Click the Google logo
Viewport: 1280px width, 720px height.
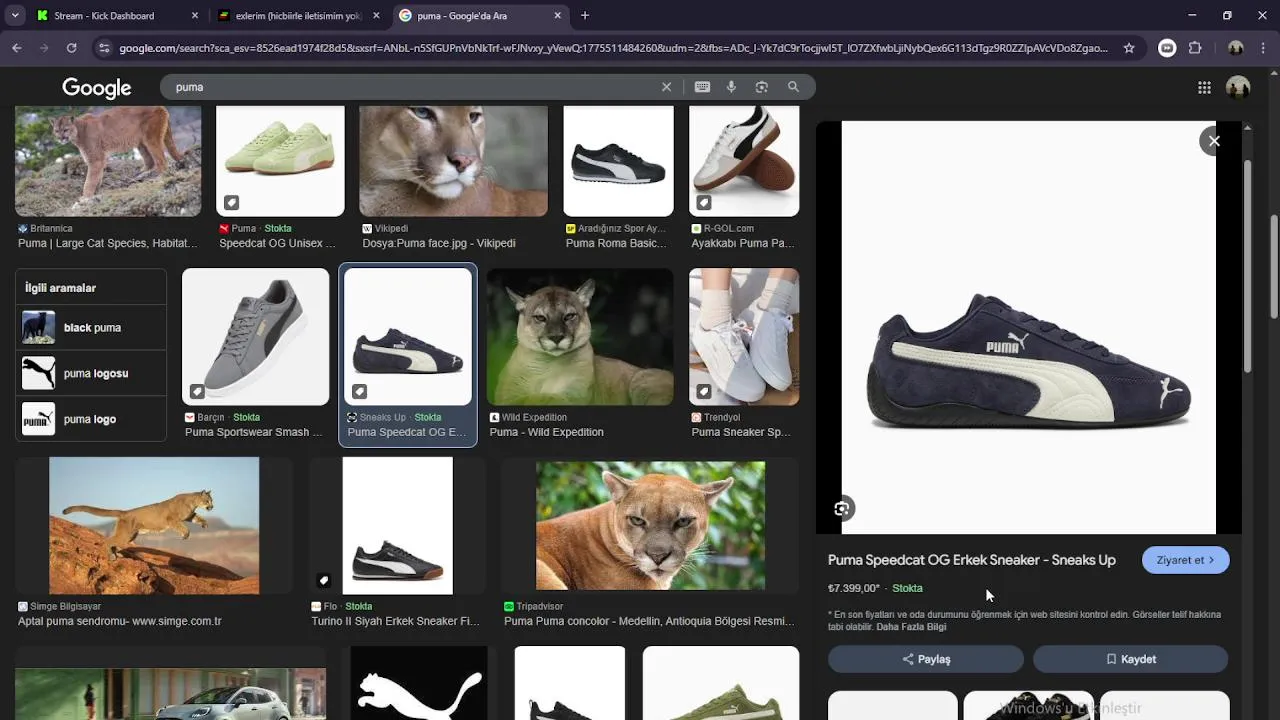tap(97, 87)
